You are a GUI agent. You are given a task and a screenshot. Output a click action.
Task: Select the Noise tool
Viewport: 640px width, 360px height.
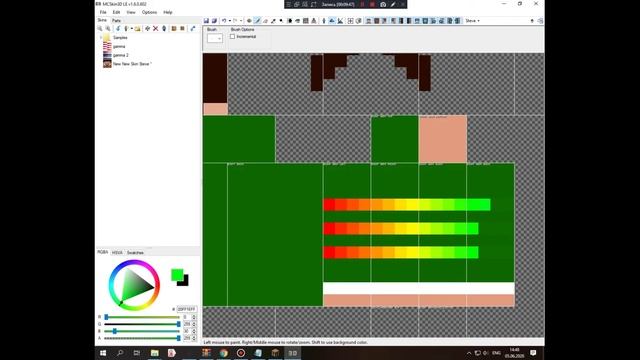305,21
